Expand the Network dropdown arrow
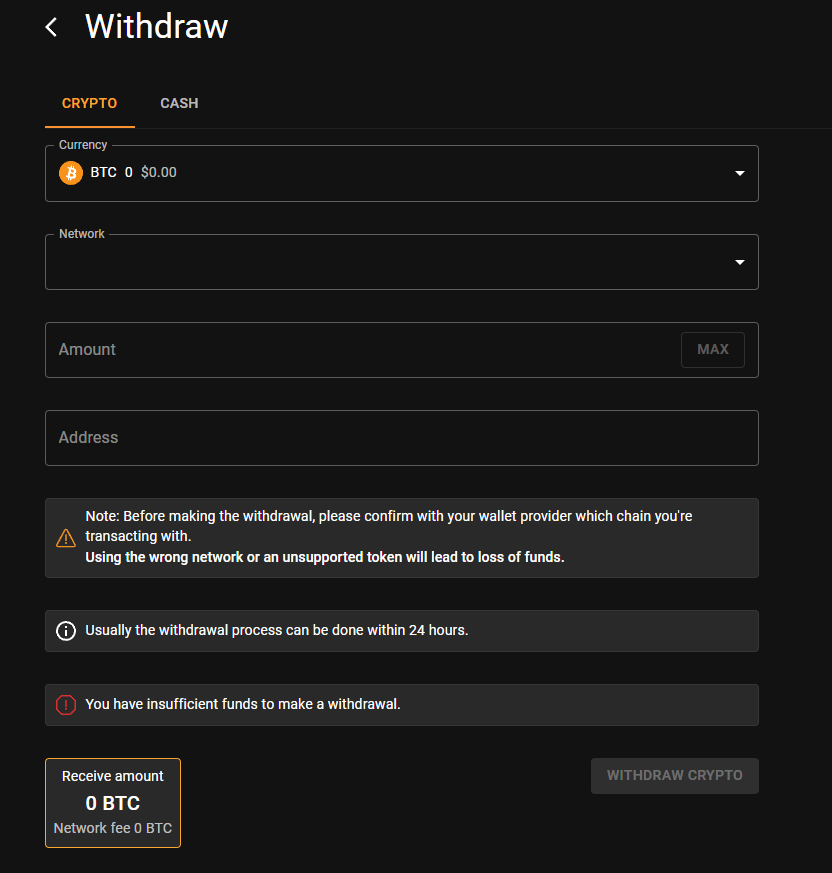This screenshot has width=832, height=873. [x=740, y=262]
